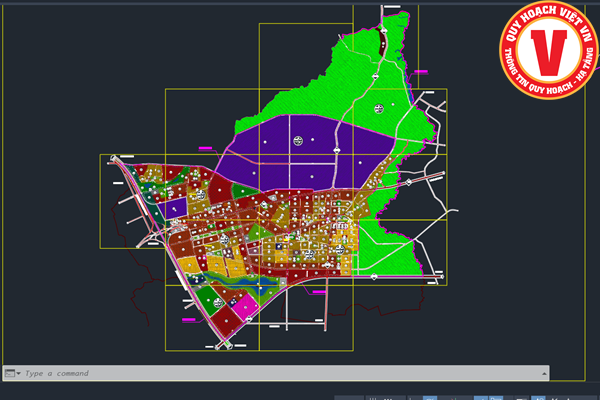600x400 pixels.
Task: Expand command history with the up arrow
Action: pos(544,373)
